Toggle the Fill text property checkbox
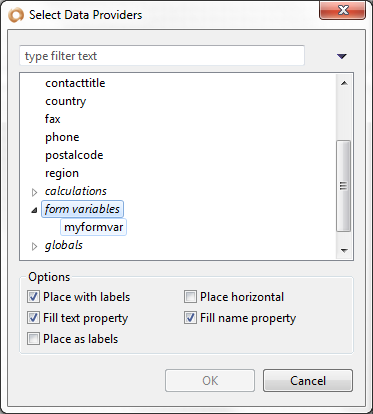Screen dimensions: 373x414 click(x=33, y=318)
